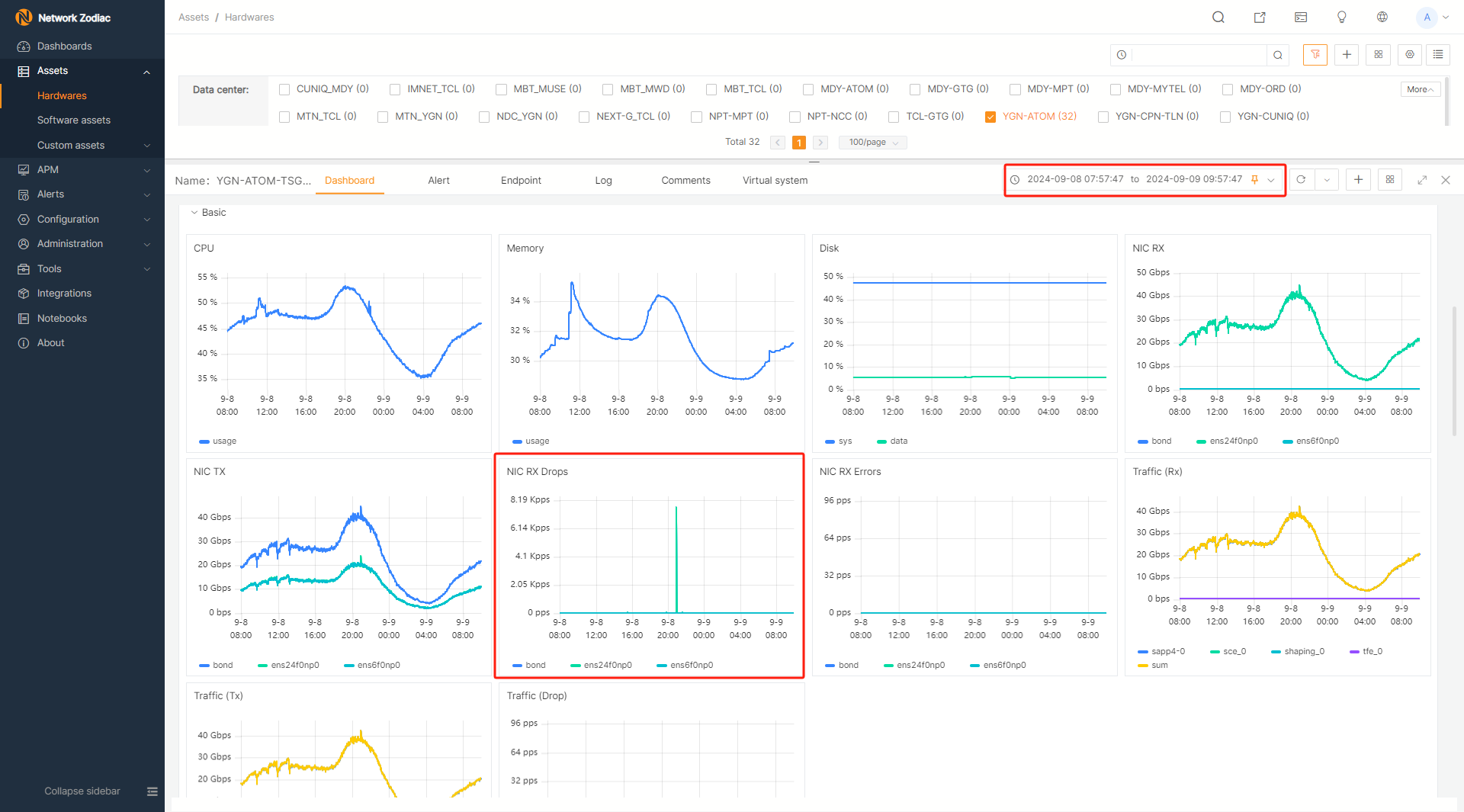Screen dimensions: 1464x812
Task: Check the CUNIQ_MDY data center checkbox
Action: pyautogui.click(x=284, y=89)
